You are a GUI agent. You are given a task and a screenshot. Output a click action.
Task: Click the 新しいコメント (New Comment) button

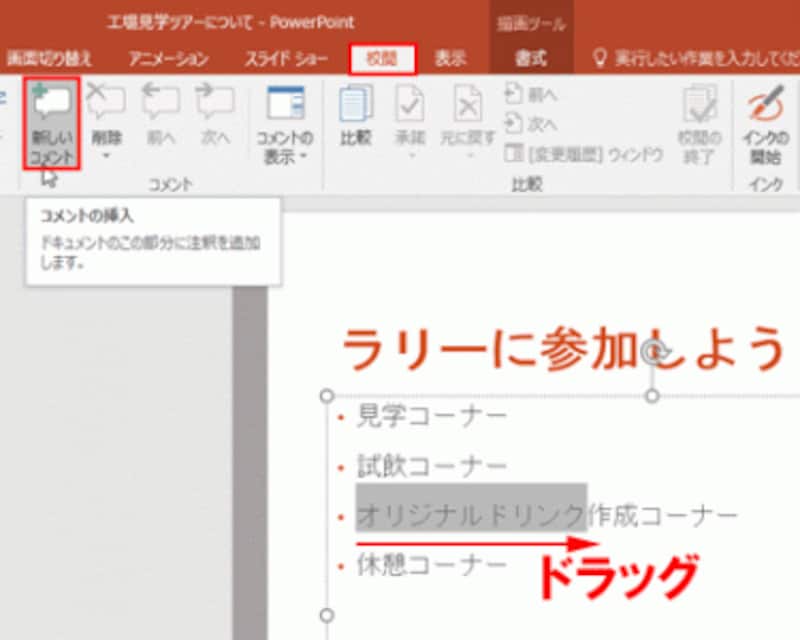pos(52,124)
